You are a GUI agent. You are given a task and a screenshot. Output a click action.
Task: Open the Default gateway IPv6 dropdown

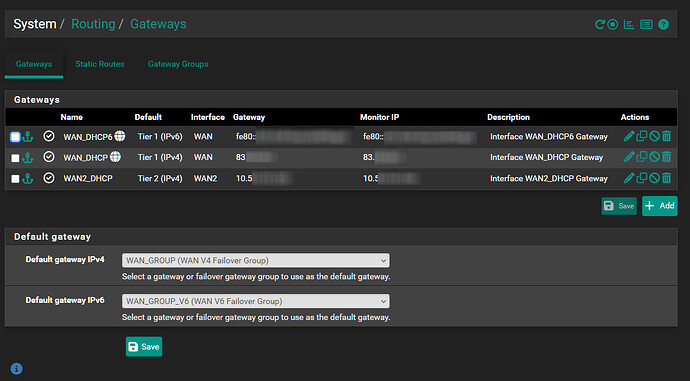point(256,301)
